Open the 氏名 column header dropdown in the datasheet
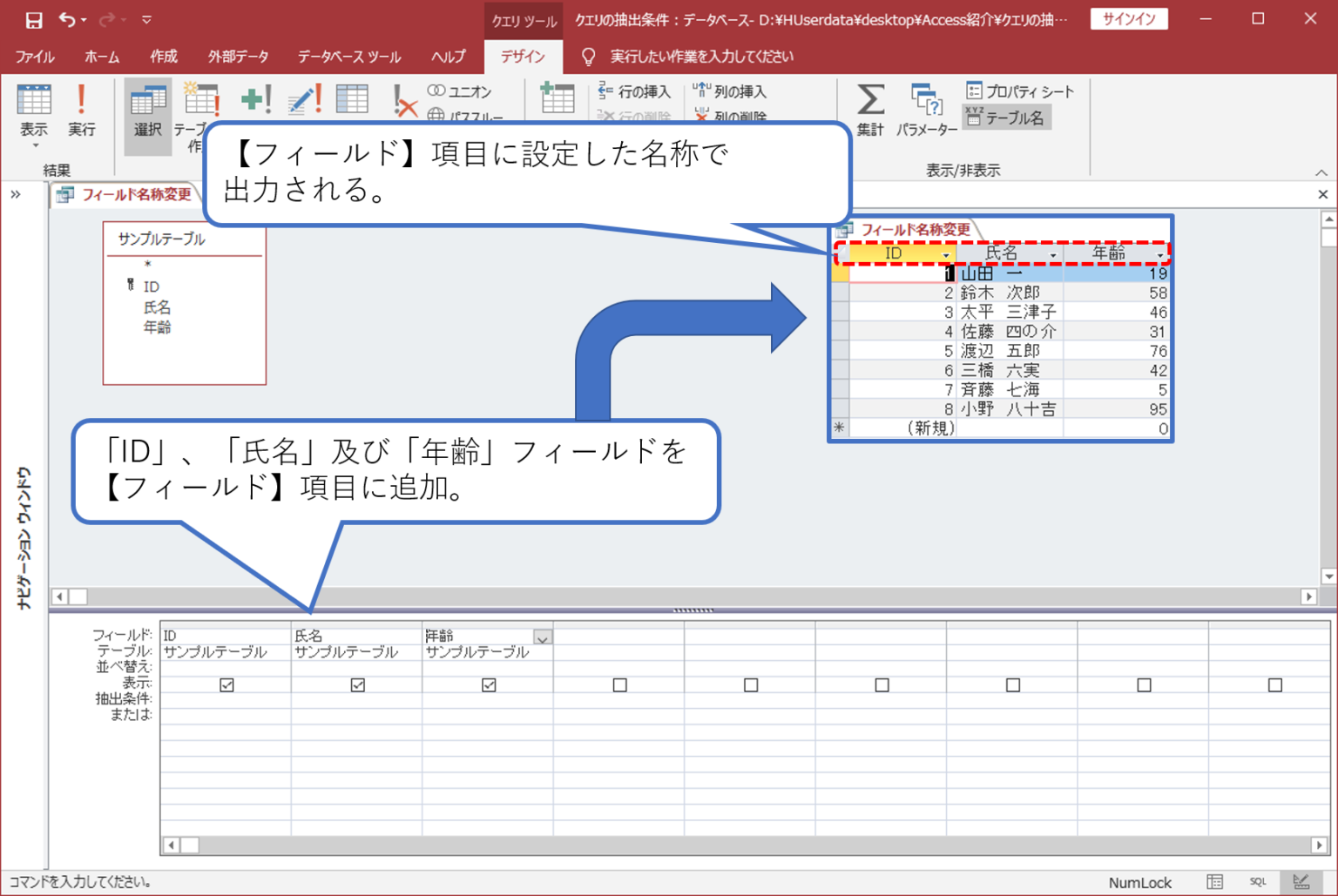The height and width of the screenshot is (896, 1338). [x=1053, y=255]
